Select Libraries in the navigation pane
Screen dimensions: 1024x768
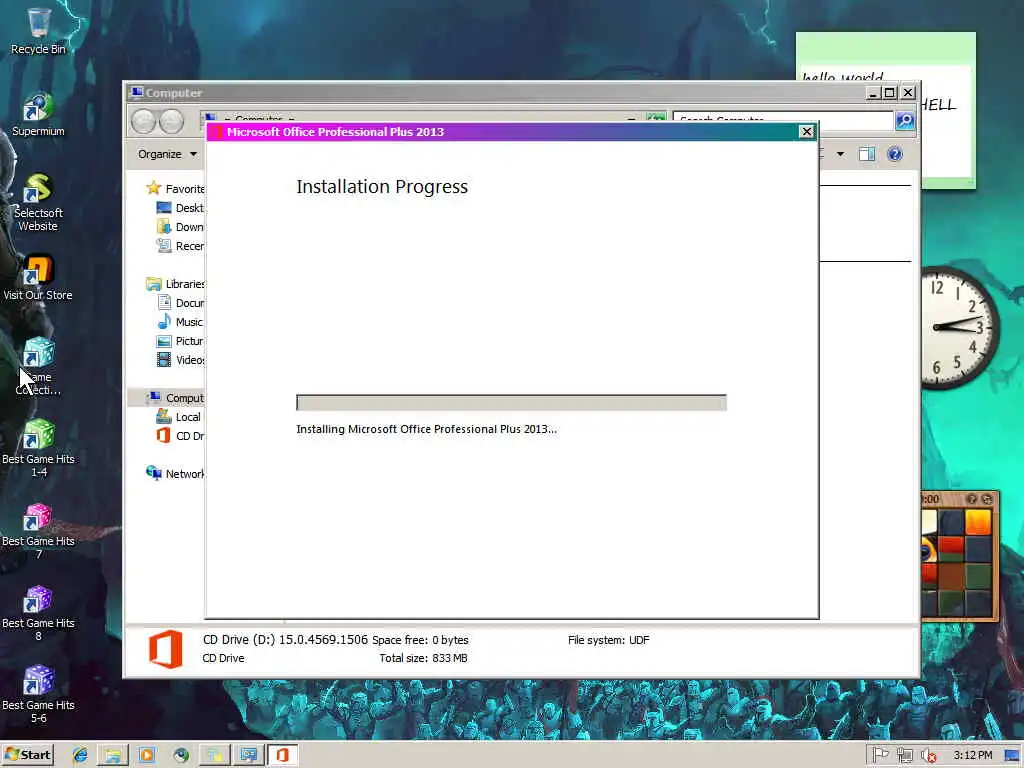click(175, 283)
